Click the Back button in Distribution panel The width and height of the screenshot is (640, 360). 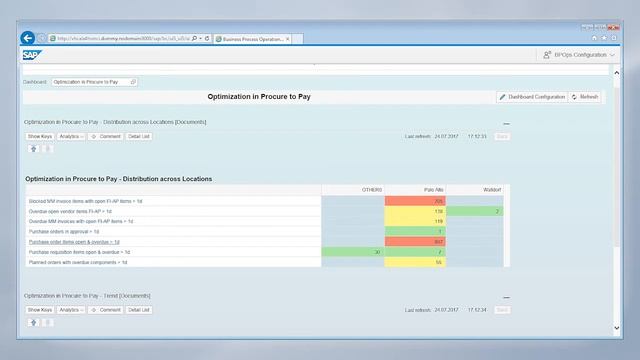coord(502,136)
